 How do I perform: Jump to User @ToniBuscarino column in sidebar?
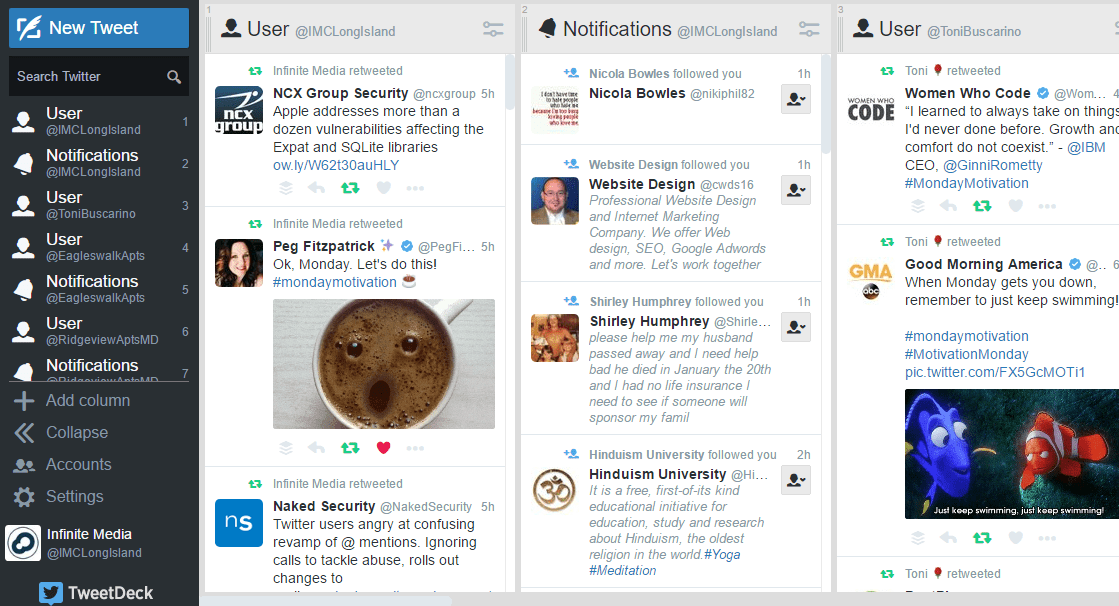(98, 205)
